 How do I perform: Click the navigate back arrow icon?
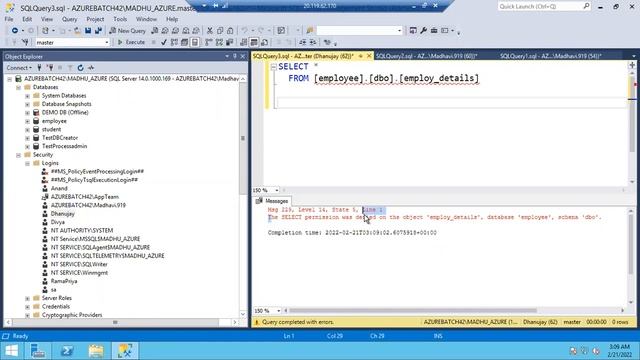(x=15, y=31)
